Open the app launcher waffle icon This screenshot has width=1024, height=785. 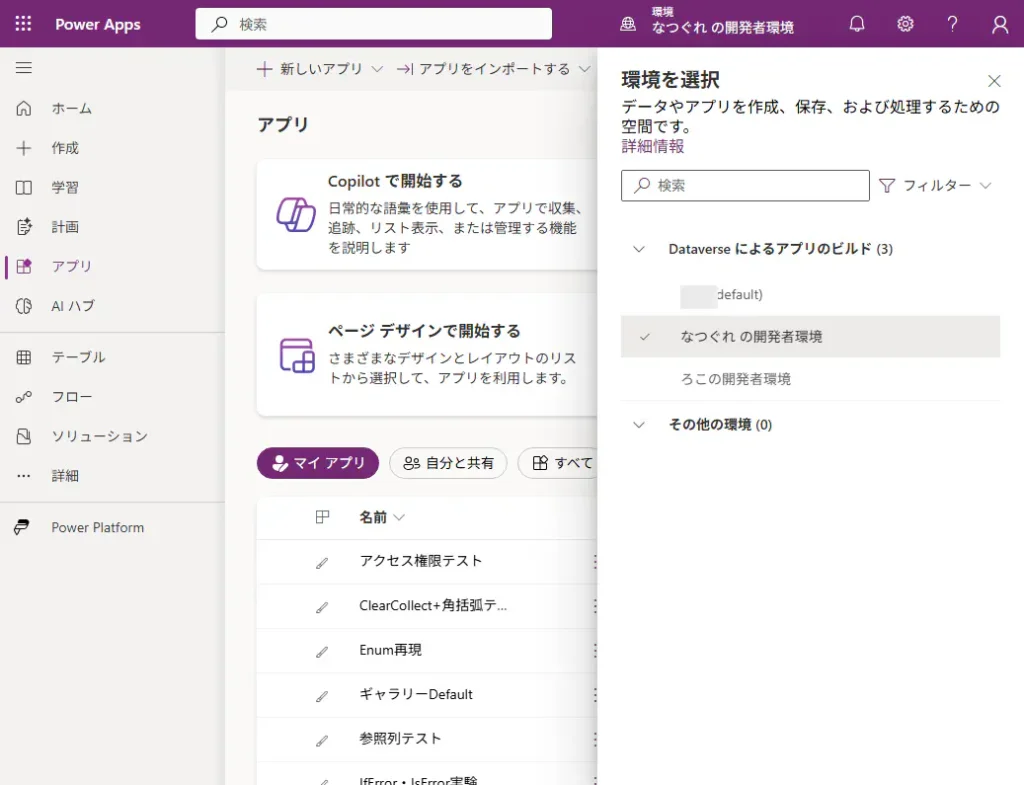click(24, 24)
